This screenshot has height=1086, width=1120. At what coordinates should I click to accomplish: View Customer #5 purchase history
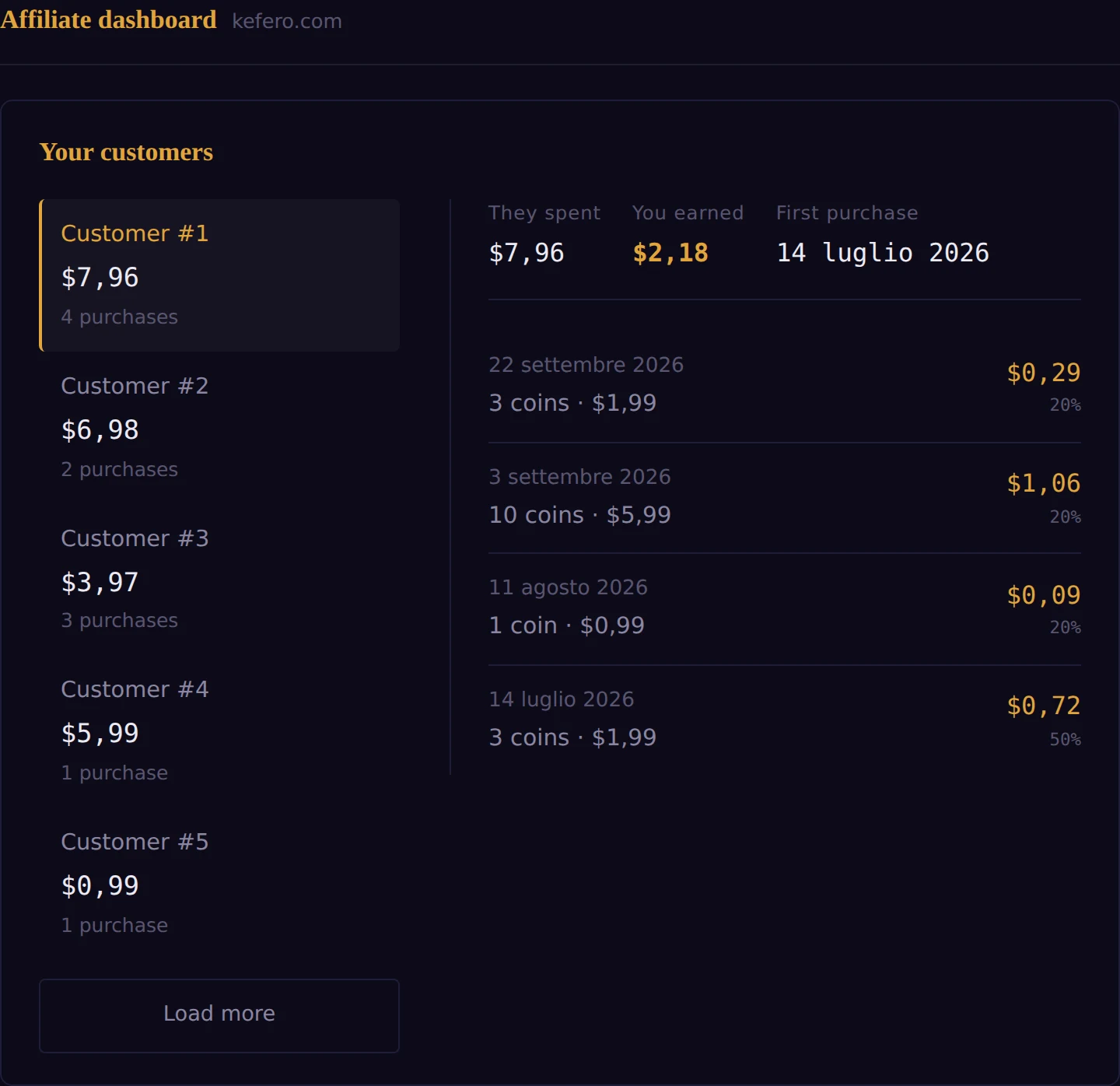coord(219,884)
